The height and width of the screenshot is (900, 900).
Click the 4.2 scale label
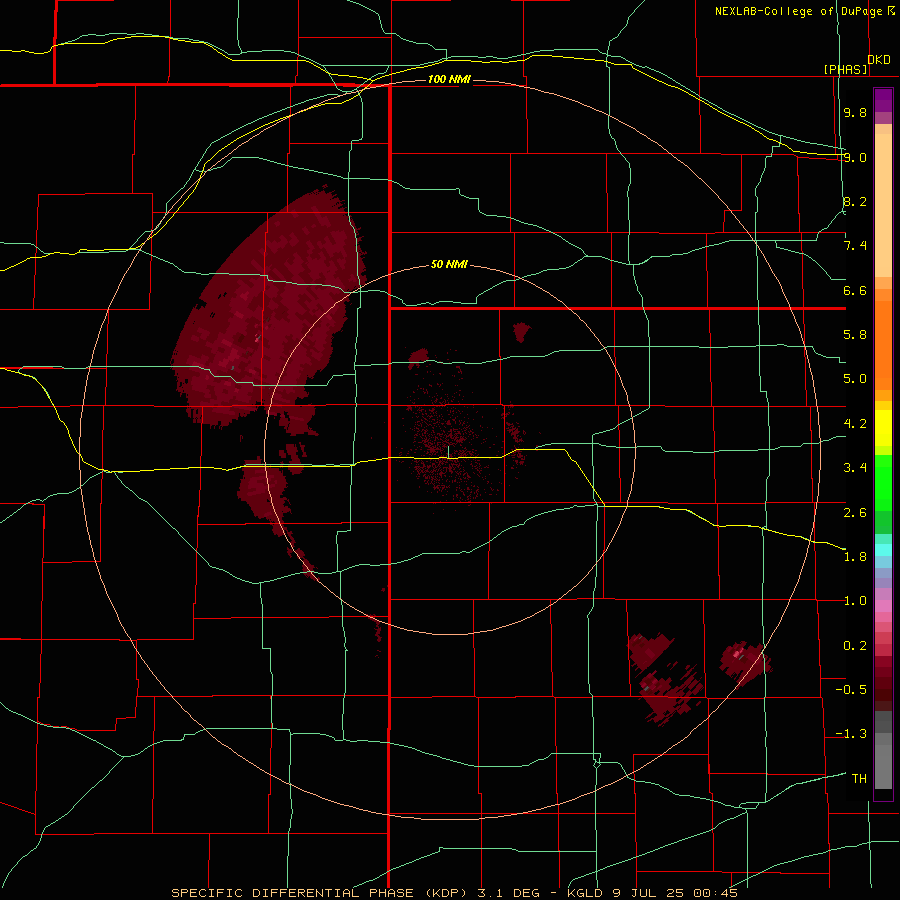[x=855, y=424]
